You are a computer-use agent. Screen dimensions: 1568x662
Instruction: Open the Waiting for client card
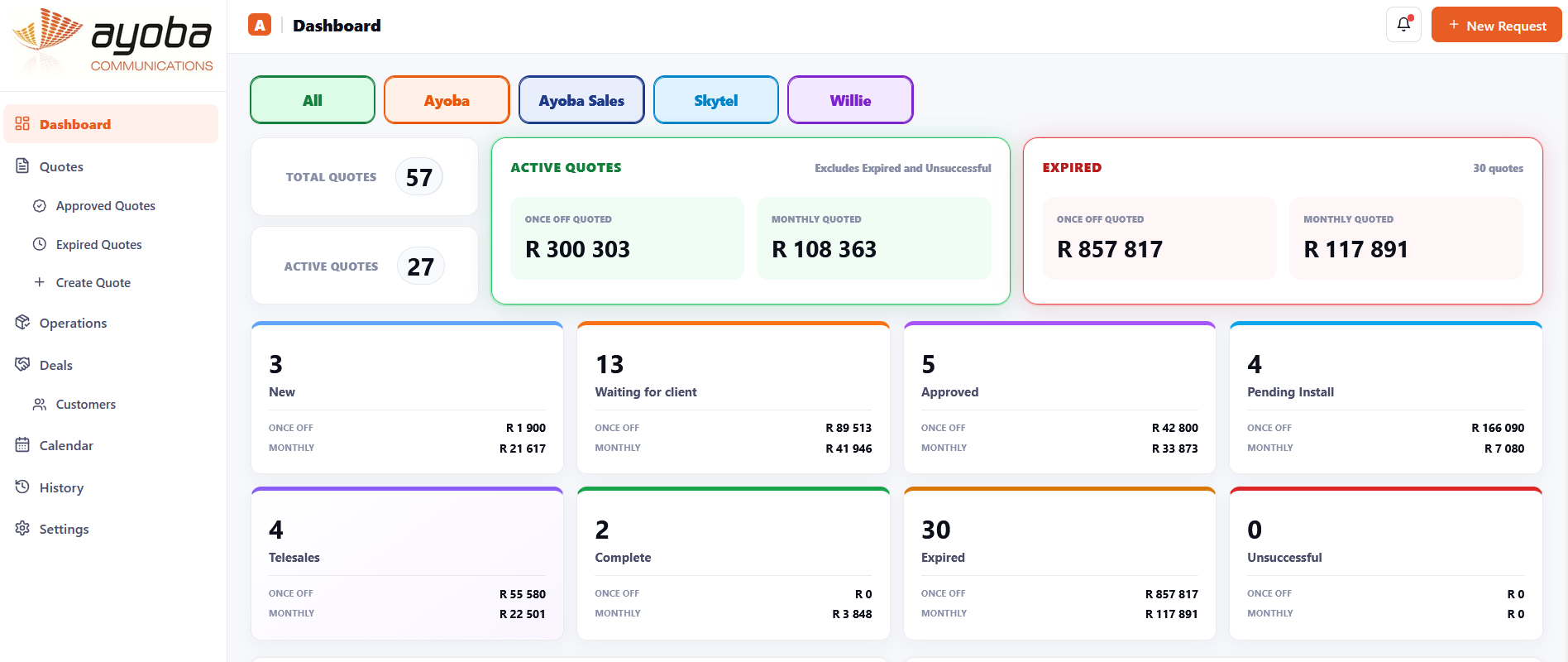pos(733,397)
